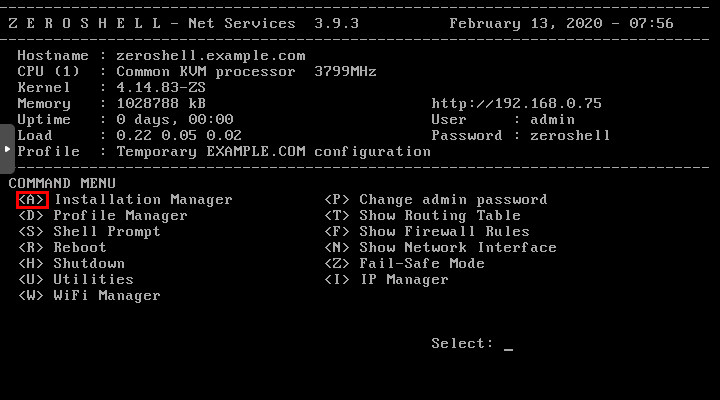This screenshot has width=720, height=400.
Task: Select the <A> Installation Manager key
Action: tap(32, 200)
